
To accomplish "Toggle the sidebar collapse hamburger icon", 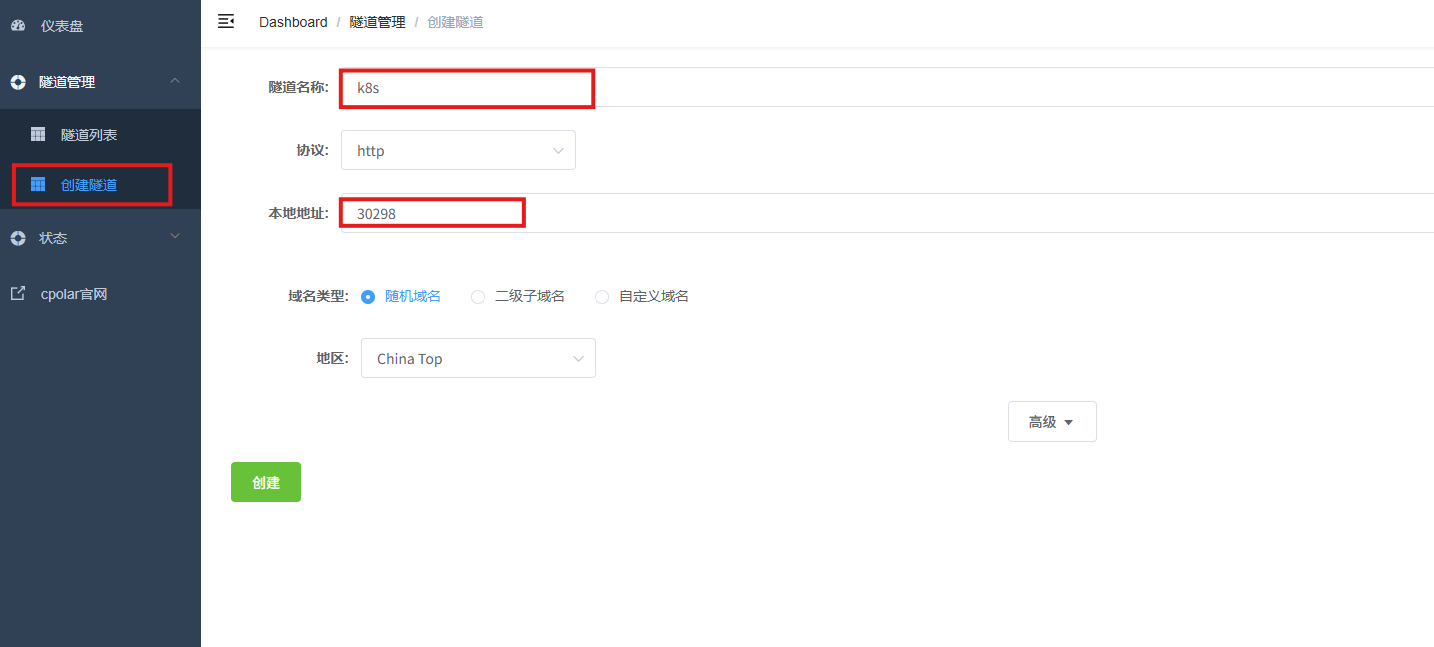I will (226, 21).
